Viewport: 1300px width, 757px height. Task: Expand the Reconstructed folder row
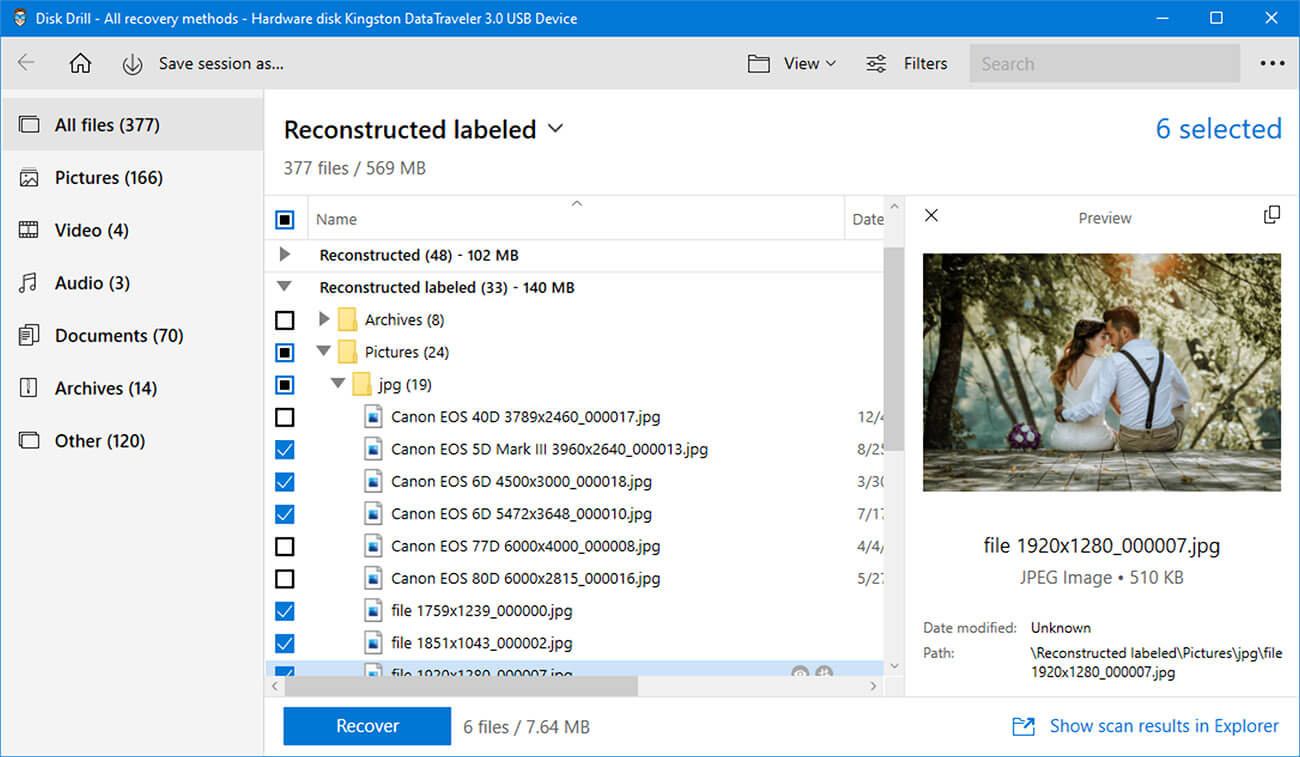[x=285, y=254]
